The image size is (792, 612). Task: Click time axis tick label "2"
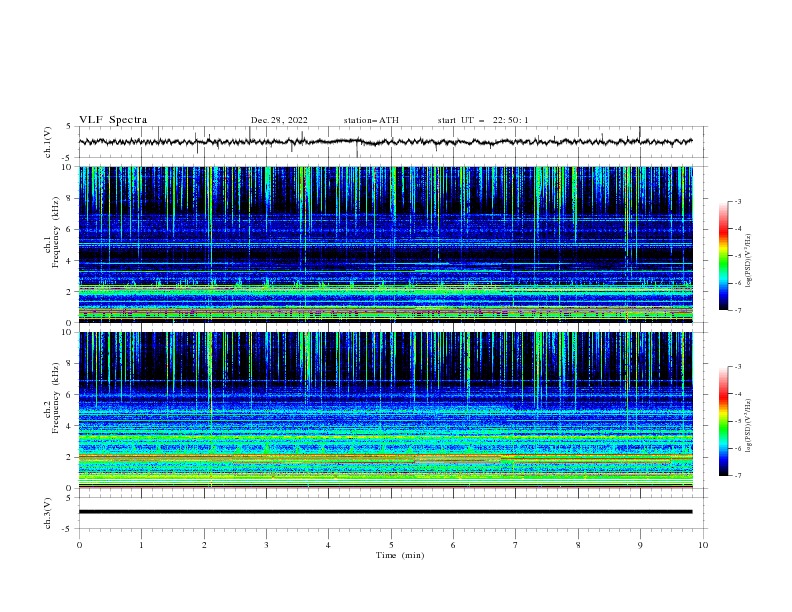click(204, 545)
